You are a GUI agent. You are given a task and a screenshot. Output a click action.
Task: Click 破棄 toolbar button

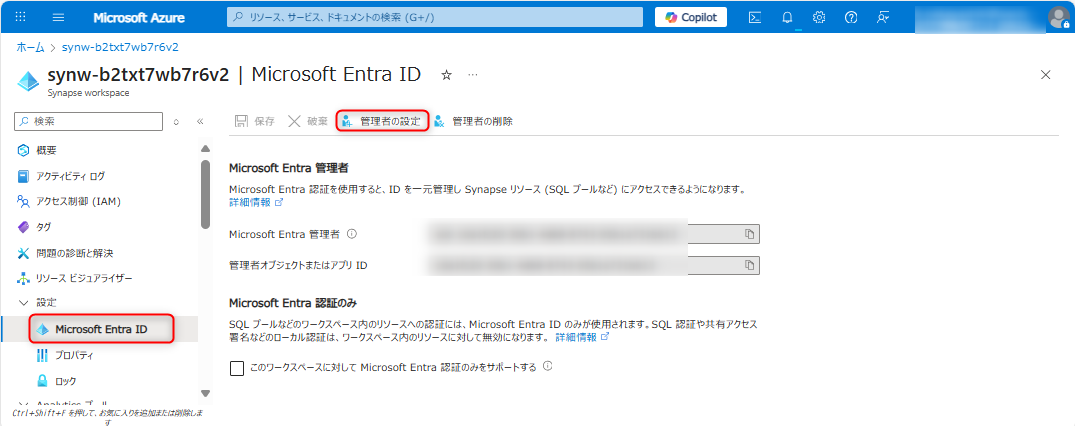point(307,121)
